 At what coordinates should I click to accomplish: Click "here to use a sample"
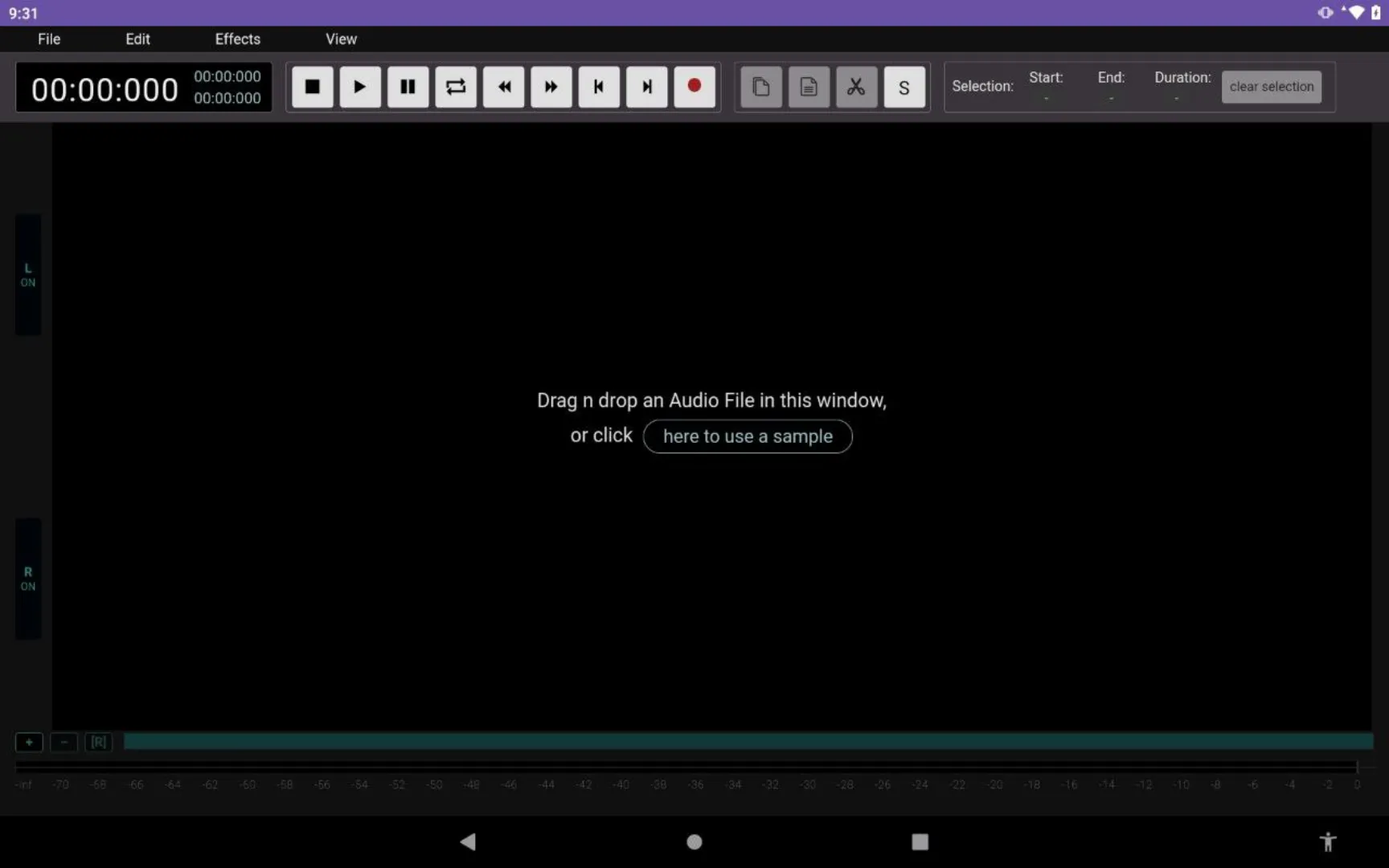pos(747,436)
